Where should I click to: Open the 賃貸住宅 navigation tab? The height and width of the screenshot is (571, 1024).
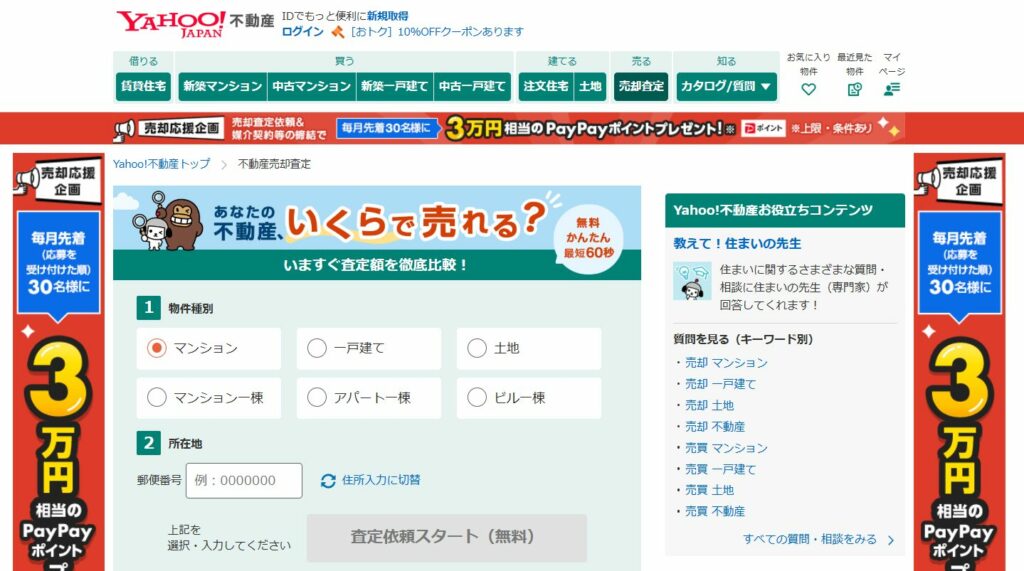coord(143,87)
